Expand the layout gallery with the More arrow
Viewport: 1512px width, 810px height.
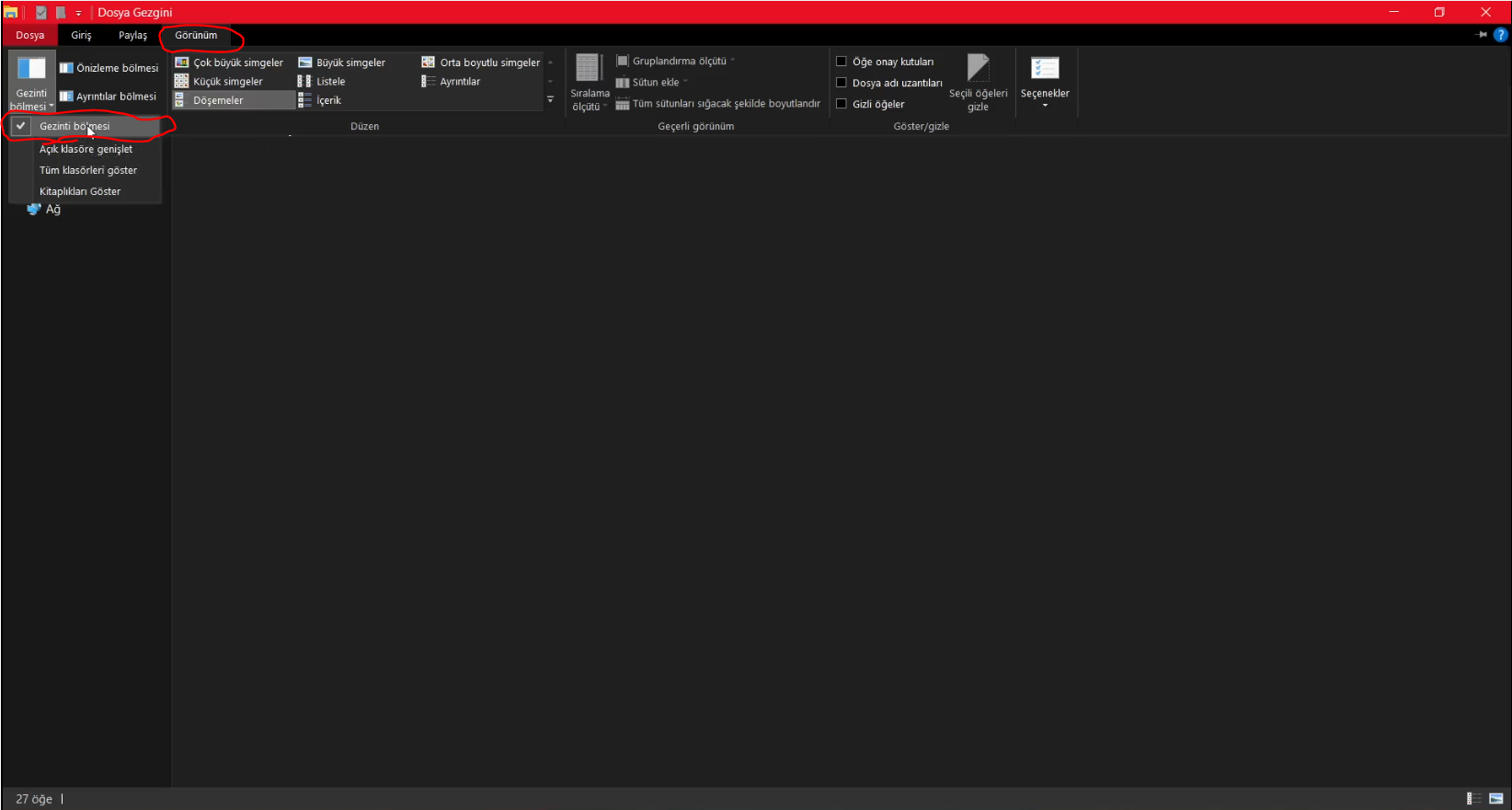click(x=550, y=100)
